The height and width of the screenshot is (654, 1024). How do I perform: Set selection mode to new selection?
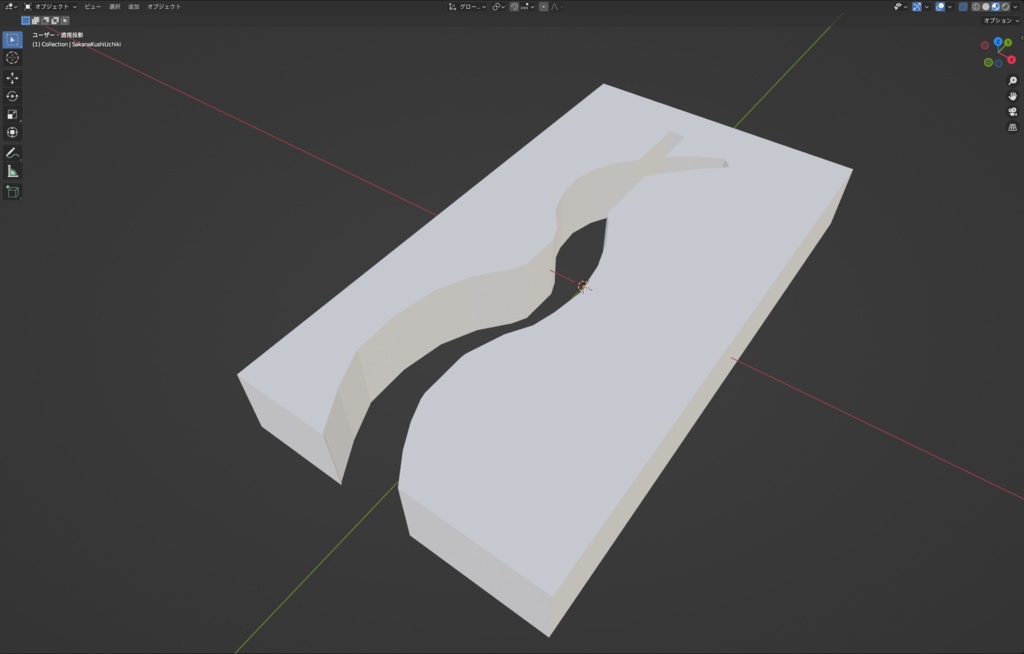[x=25, y=21]
